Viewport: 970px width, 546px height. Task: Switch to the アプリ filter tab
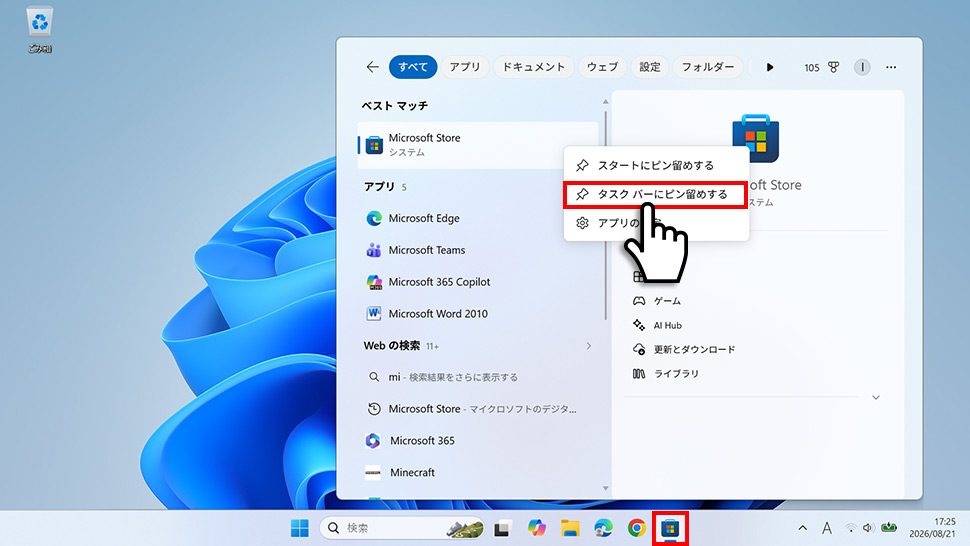[465, 67]
